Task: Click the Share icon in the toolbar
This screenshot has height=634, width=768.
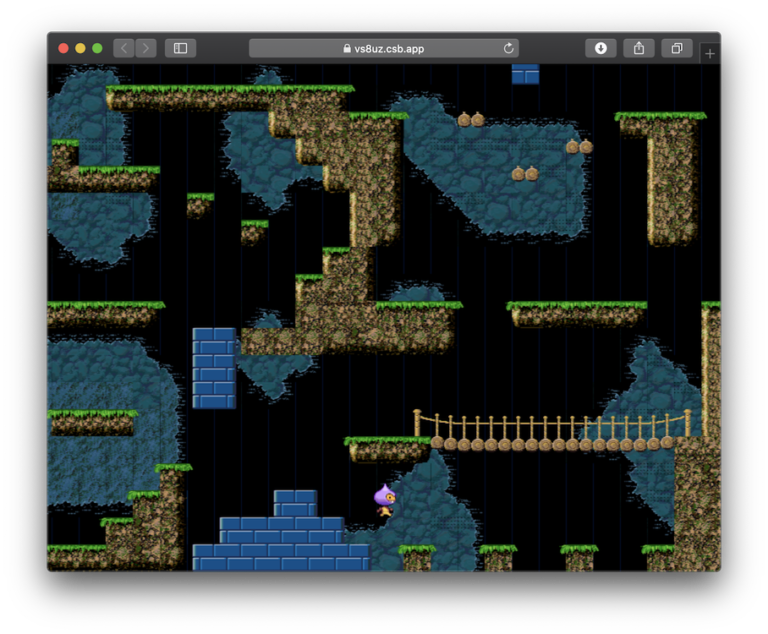Action: click(x=639, y=48)
